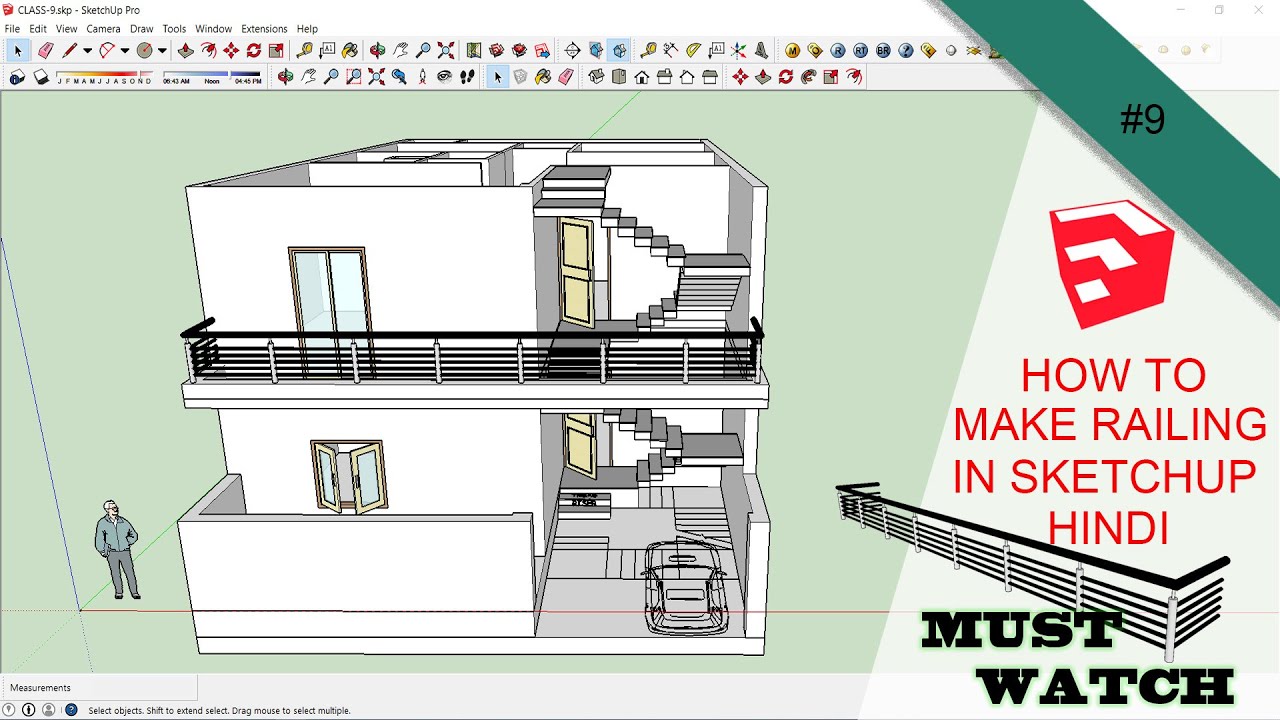
Task: Open the Edit menu
Action: [38, 29]
